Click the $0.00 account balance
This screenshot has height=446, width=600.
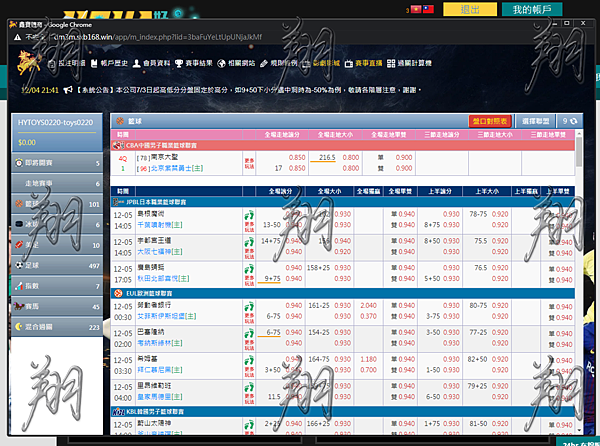(x=27, y=142)
